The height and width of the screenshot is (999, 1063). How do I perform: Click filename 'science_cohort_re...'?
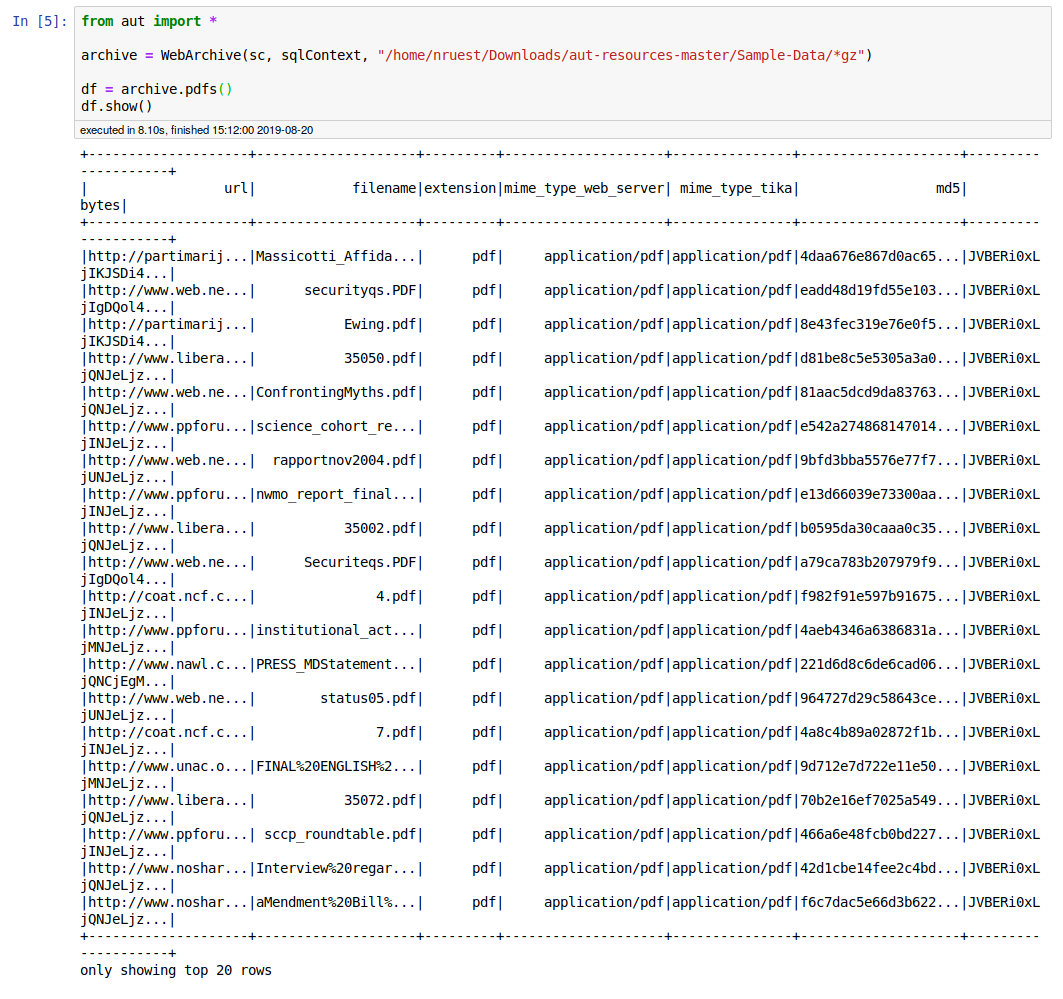click(x=336, y=426)
